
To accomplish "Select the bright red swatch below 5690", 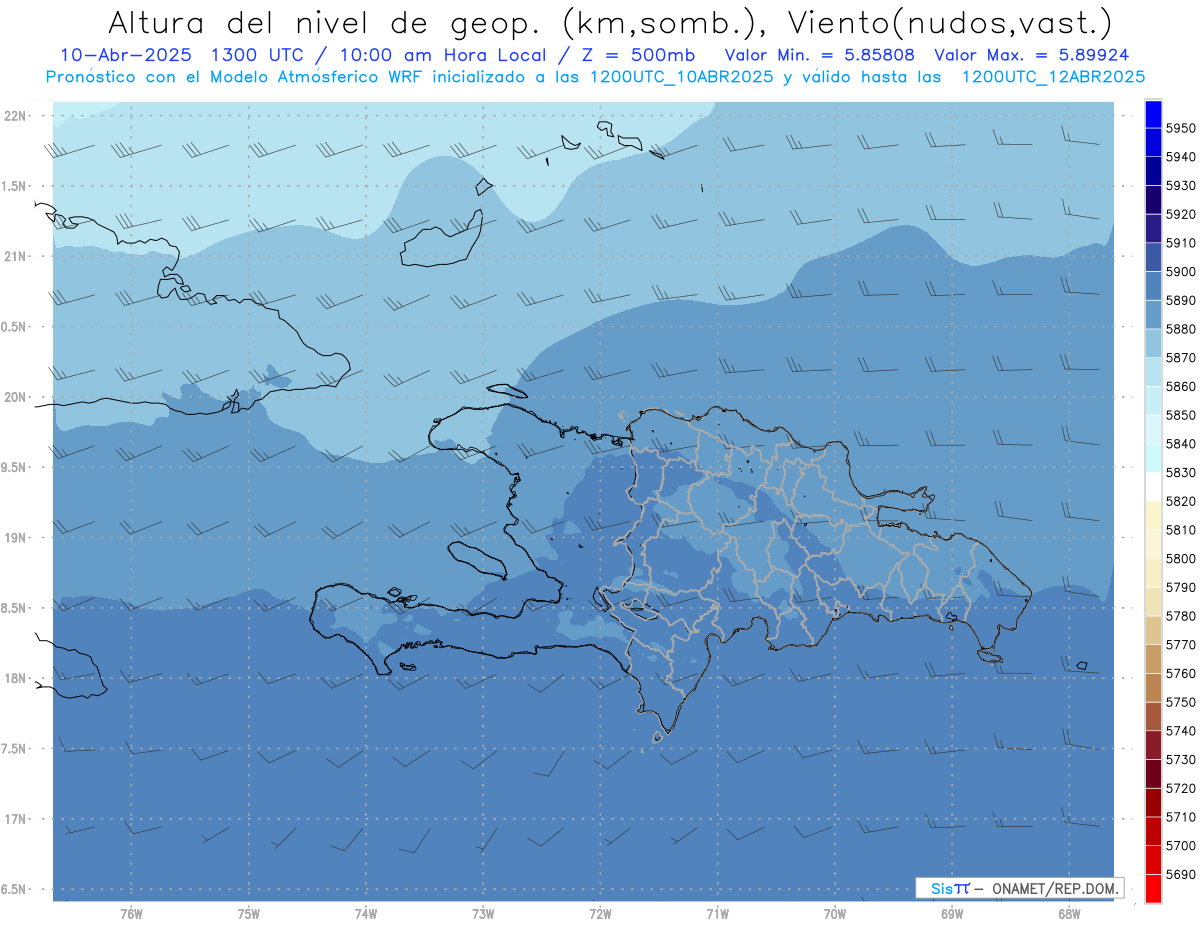I will 1153,888.
